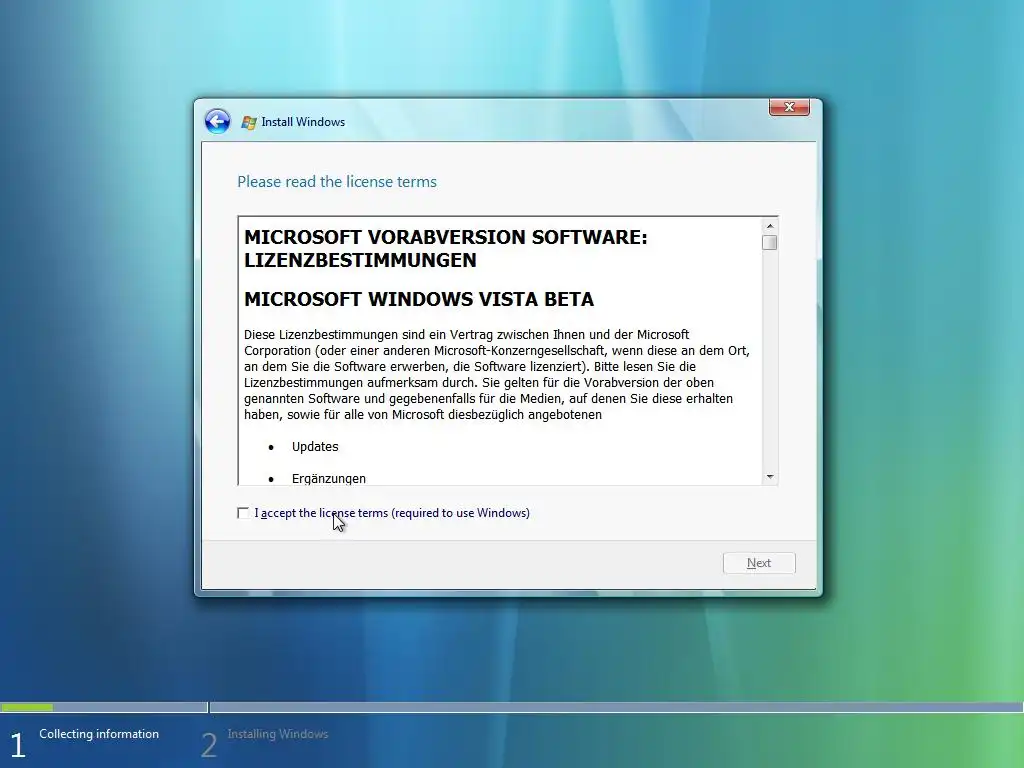Viewport: 1024px width, 768px height.
Task: Go back using the blue arrow button
Action: point(217,121)
